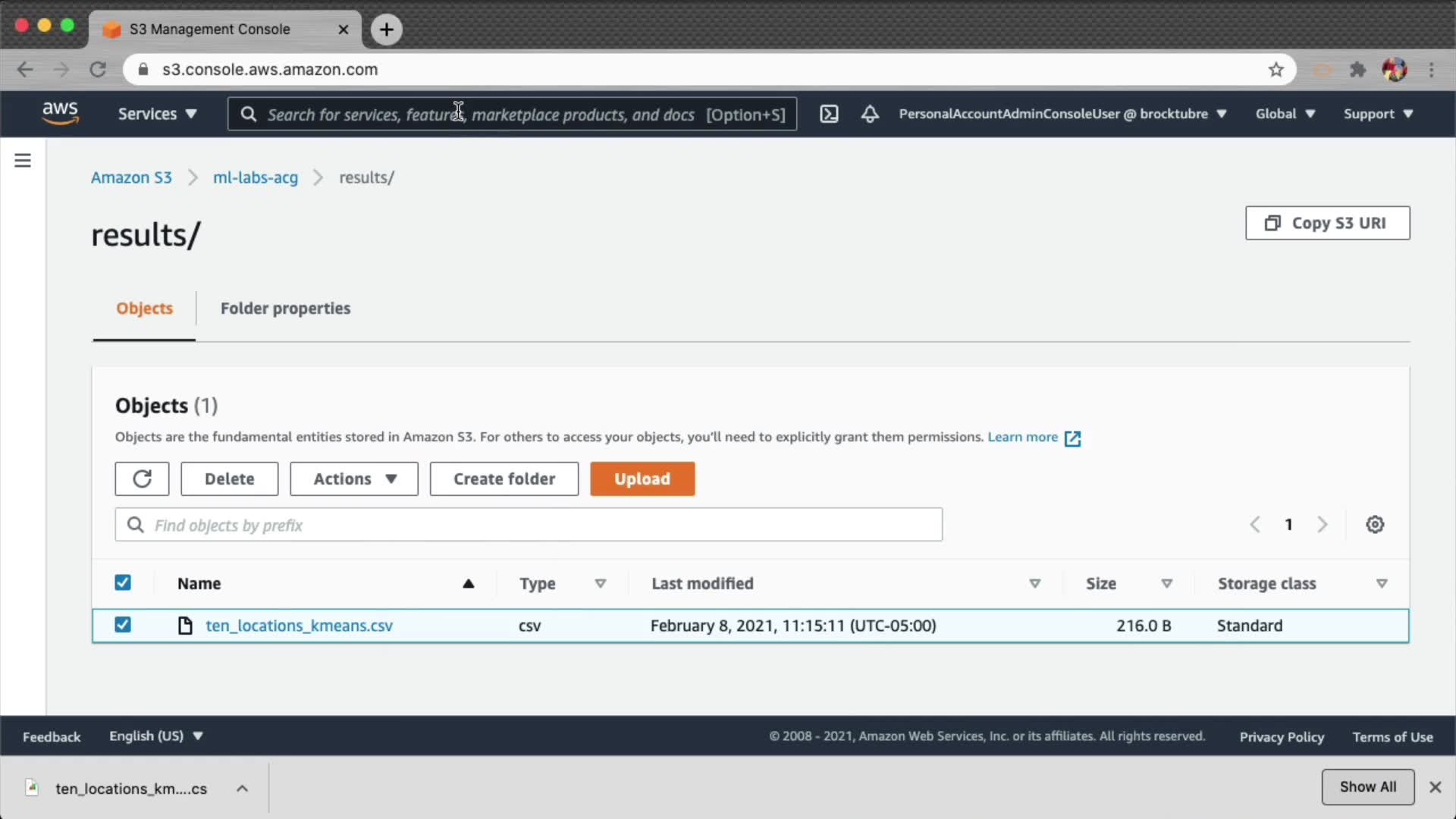Open table preferences gear icon
The image size is (1456, 819).
click(x=1375, y=525)
